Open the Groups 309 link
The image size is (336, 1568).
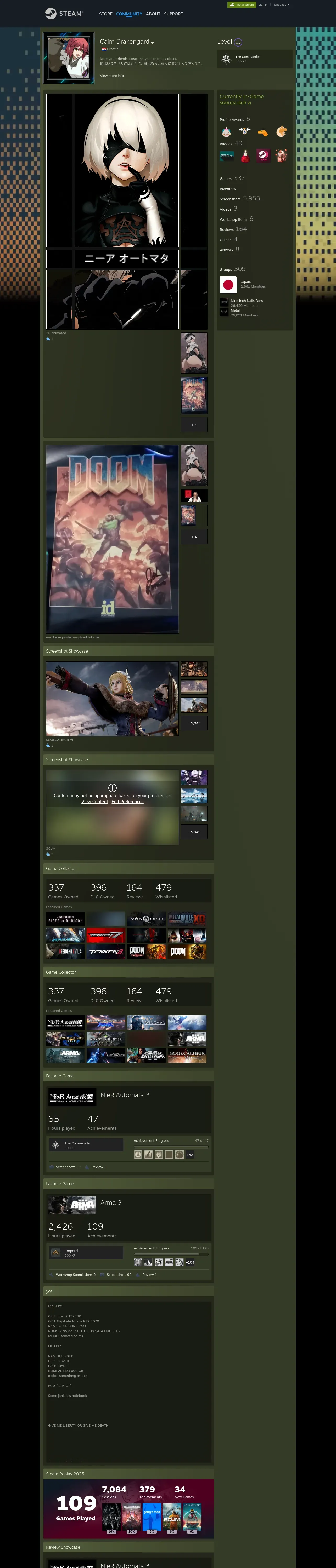(x=233, y=269)
